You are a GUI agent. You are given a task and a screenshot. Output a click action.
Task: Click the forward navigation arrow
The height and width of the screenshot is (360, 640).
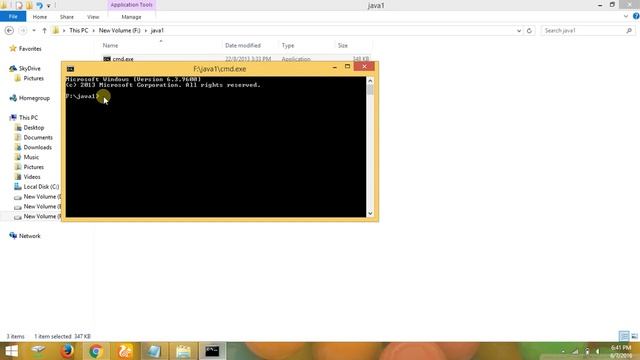click(x=23, y=31)
